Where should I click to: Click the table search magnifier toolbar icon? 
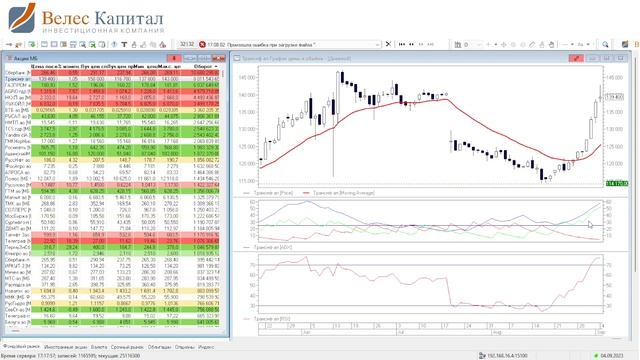(83, 44)
